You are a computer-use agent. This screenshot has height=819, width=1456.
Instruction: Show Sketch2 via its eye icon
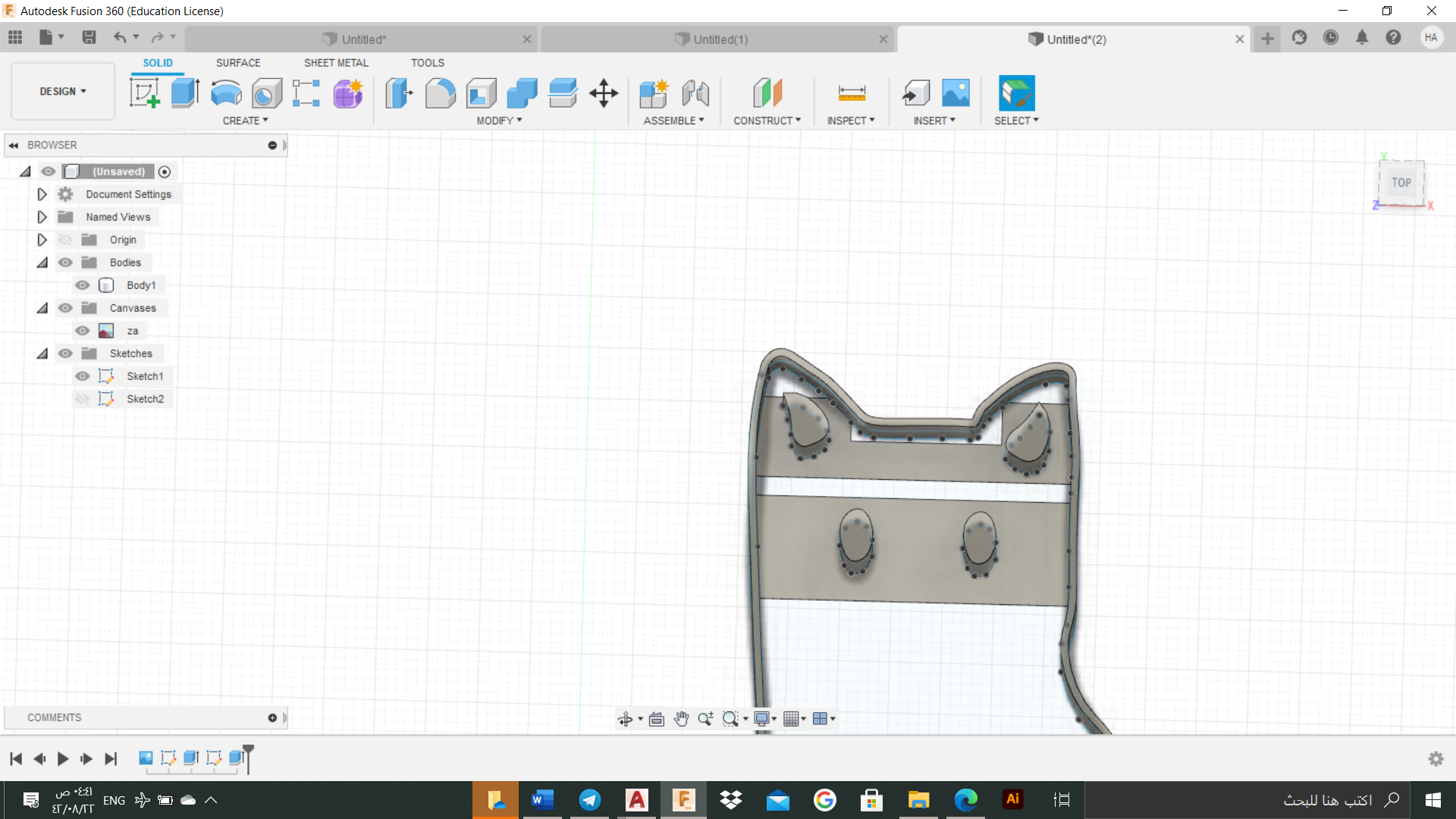(83, 399)
